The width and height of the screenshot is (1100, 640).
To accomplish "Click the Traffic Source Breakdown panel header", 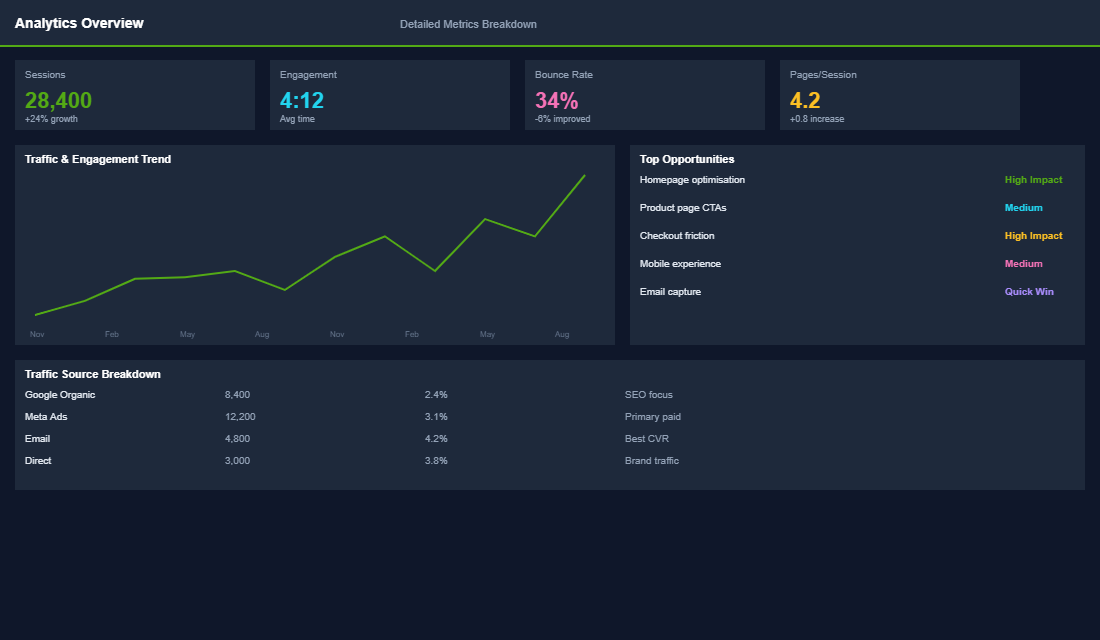I will coord(92,373).
